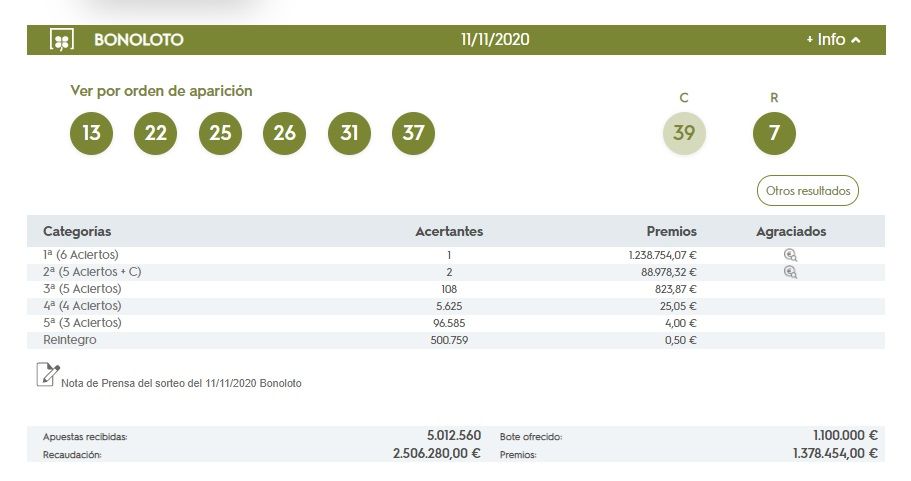Click winners count 96.585
The image size is (911, 481).
pos(449,323)
